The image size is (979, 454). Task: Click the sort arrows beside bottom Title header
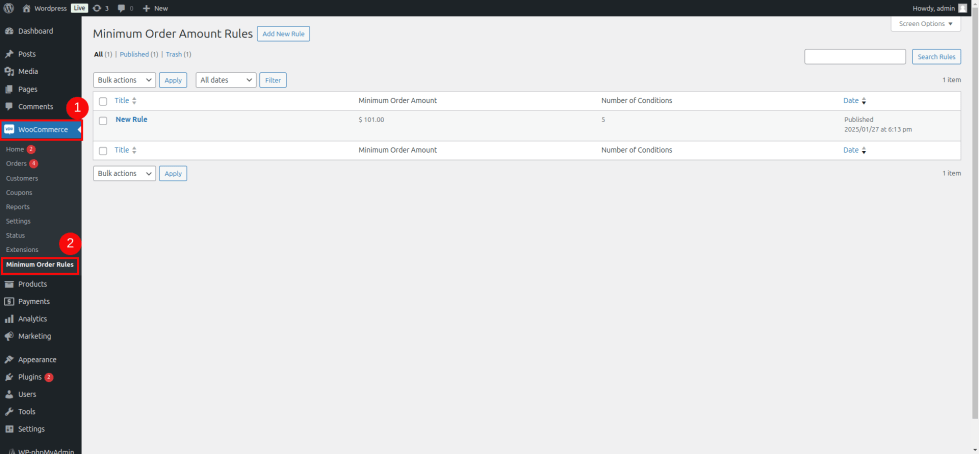[134, 151]
